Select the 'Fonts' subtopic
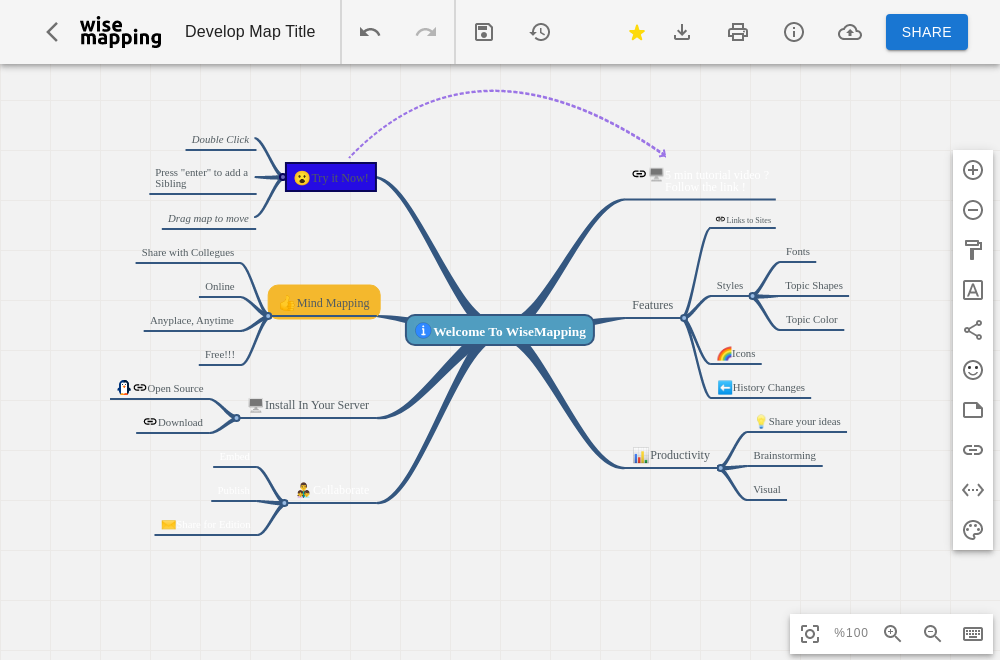The image size is (1000, 660). click(x=798, y=252)
